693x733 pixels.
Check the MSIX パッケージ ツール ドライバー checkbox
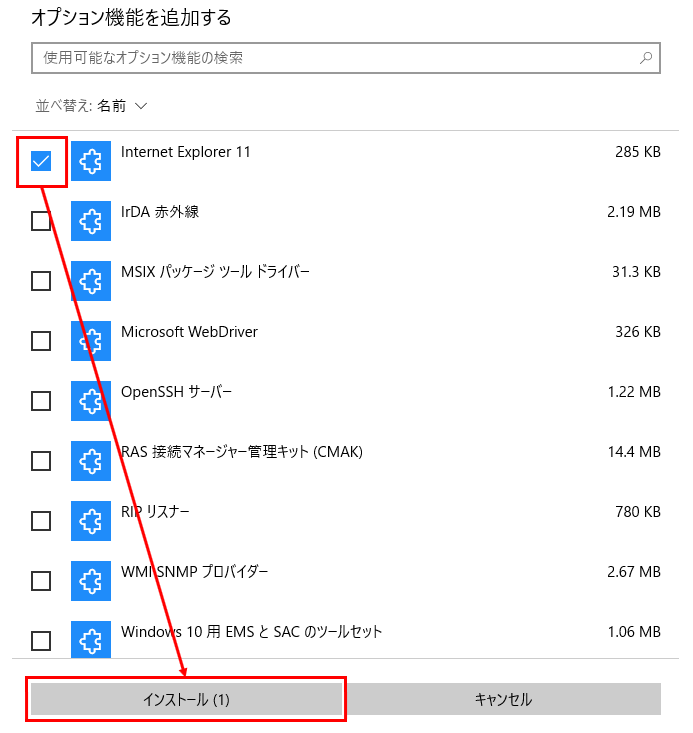tap(41, 281)
